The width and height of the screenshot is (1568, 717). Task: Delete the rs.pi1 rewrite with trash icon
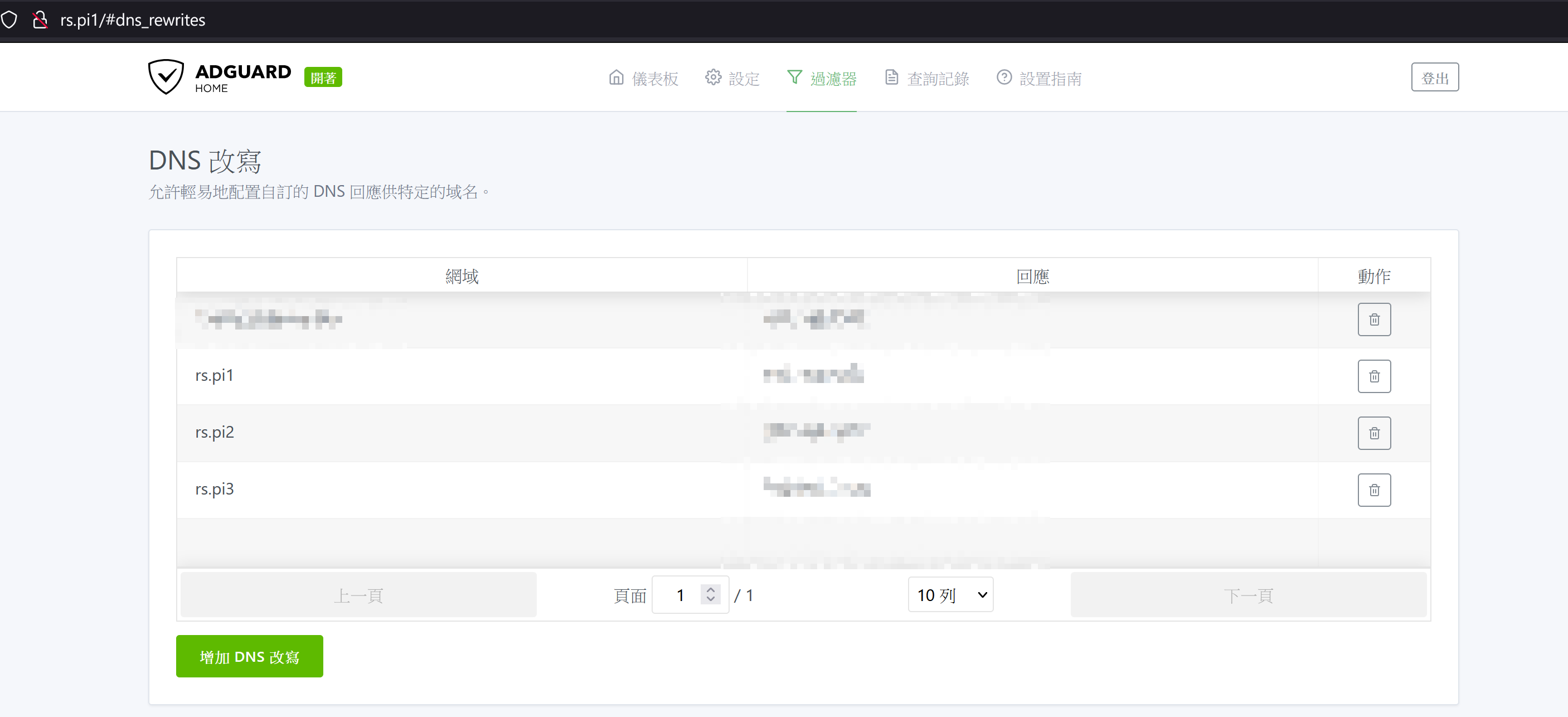pyautogui.click(x=1374, y=376)
